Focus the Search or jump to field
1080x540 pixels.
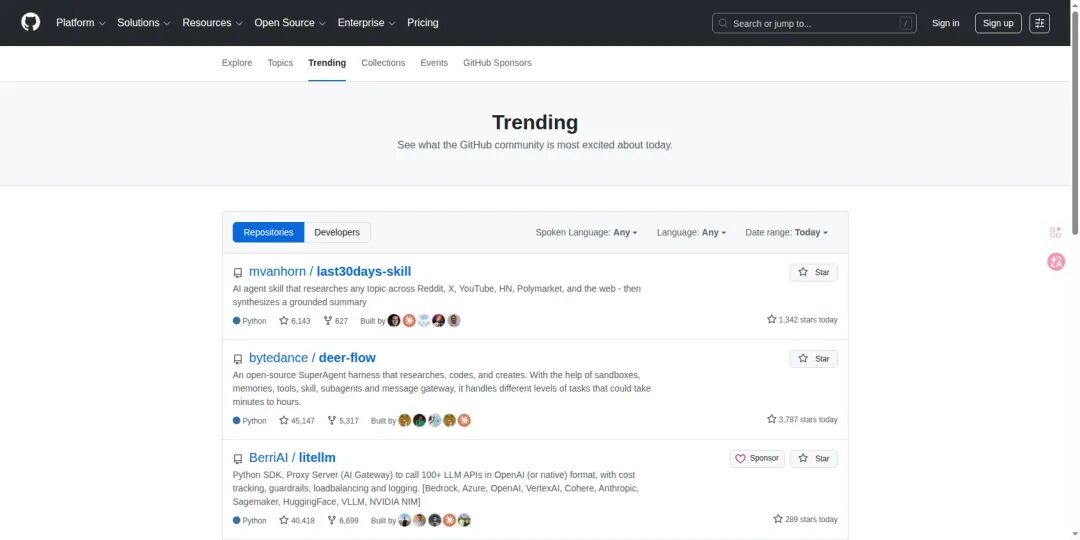[814, 23]
